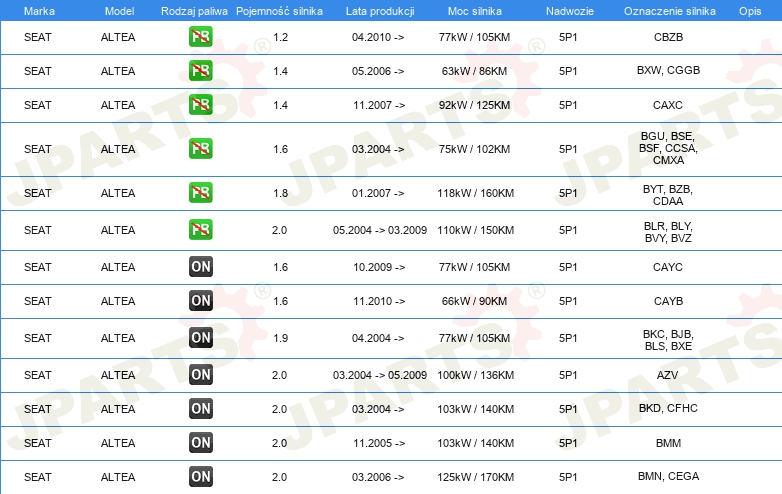Select the engine code BMM cell

click(x=668, y=443)
